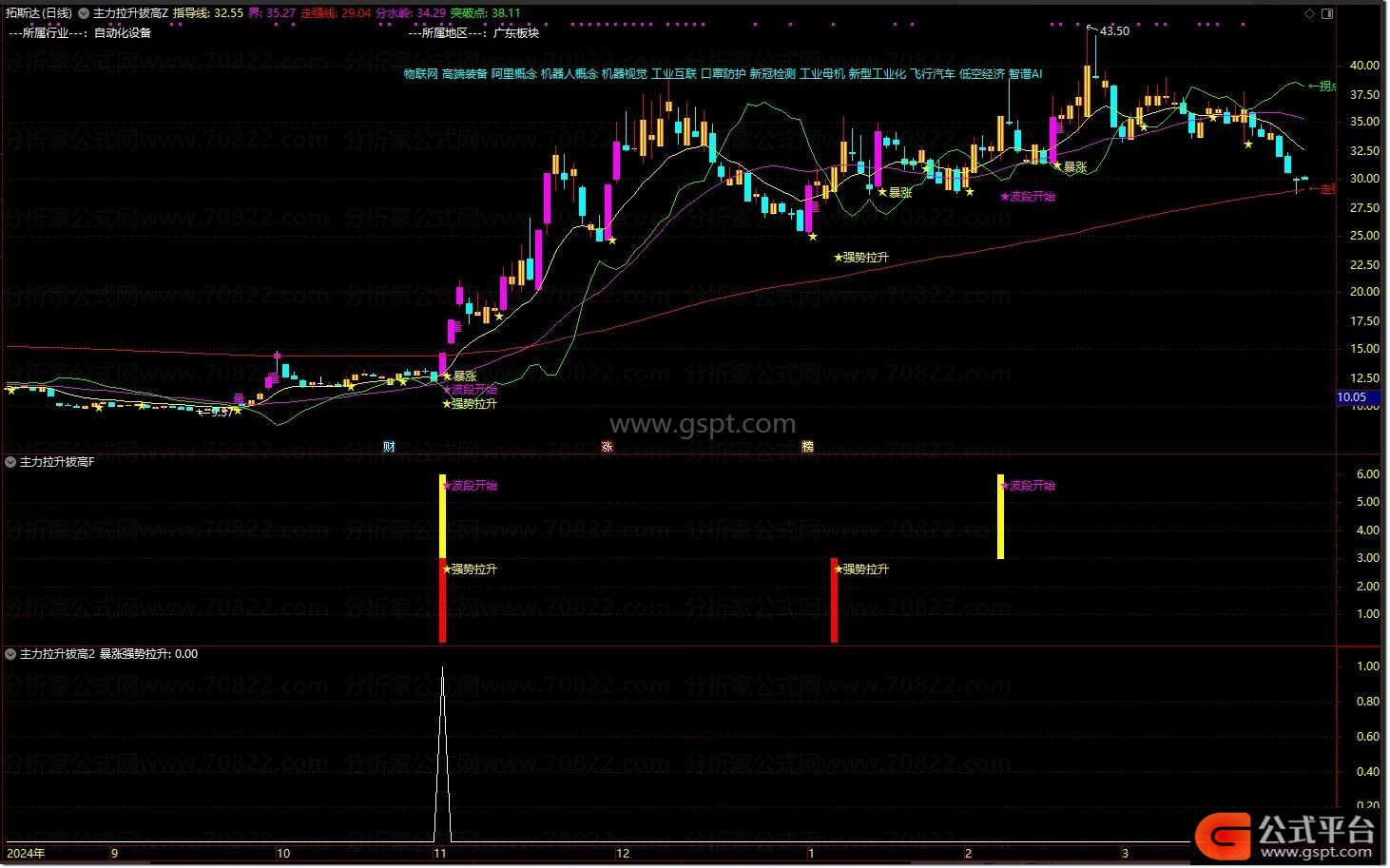Click the 40.00 price axis label
Viewport: 1390px width, 868px height.
pos(1364,66)
